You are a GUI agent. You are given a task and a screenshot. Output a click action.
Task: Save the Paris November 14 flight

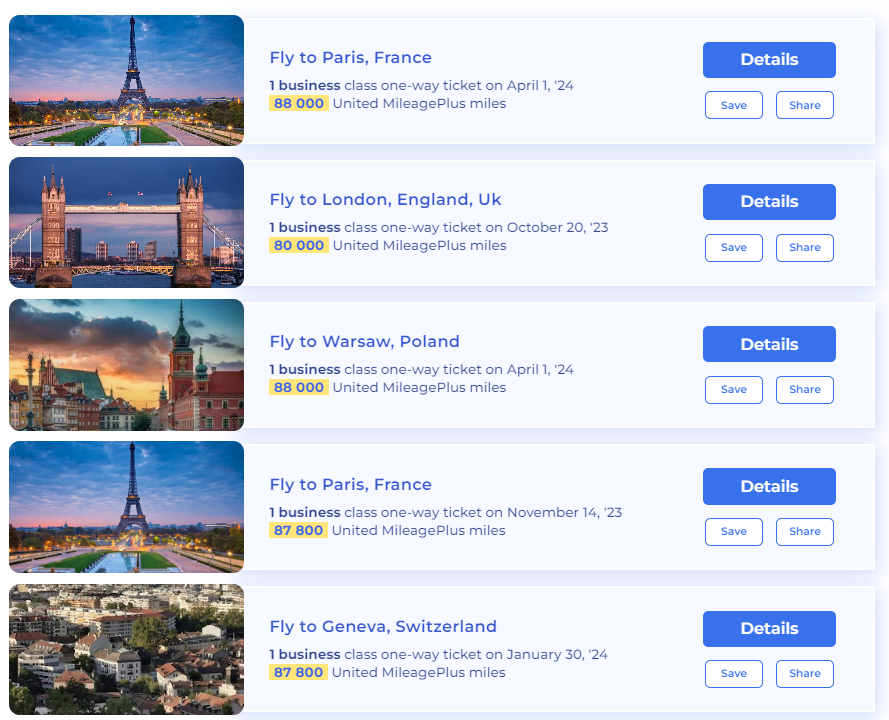click(x=733, y=531)
